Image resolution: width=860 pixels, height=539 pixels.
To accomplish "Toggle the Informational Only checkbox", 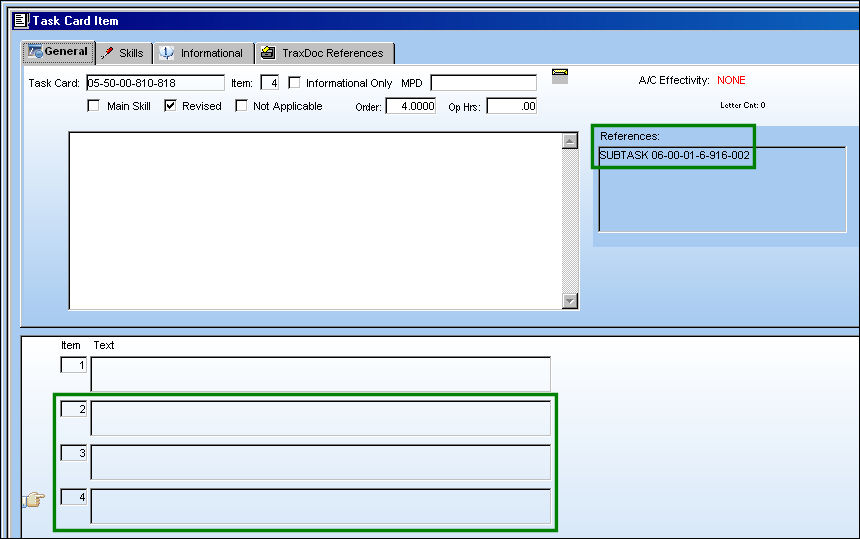I will click(x=295, y=82).
